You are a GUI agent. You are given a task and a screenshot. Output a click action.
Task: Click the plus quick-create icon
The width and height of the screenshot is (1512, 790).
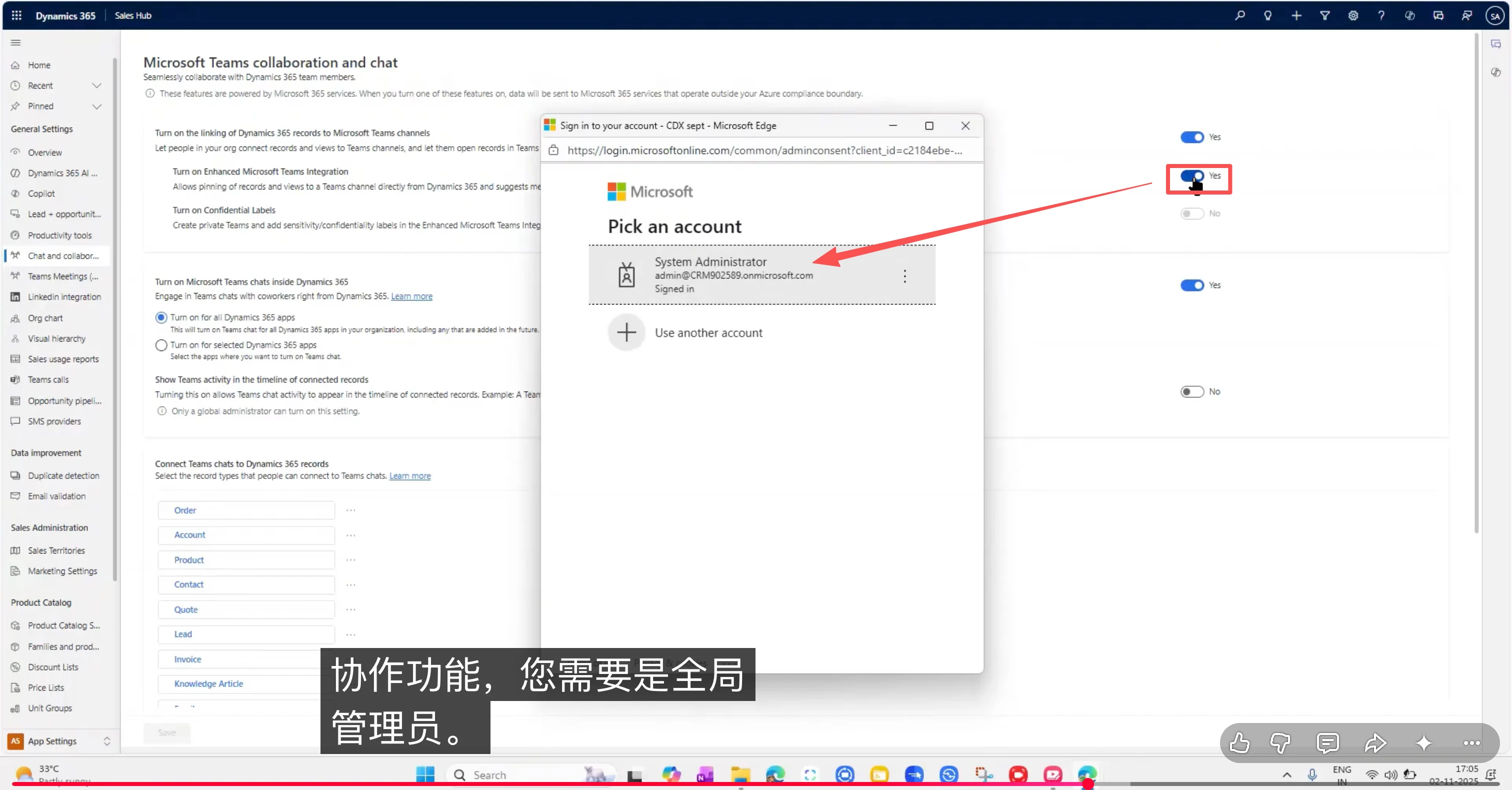coord(1296,15)
